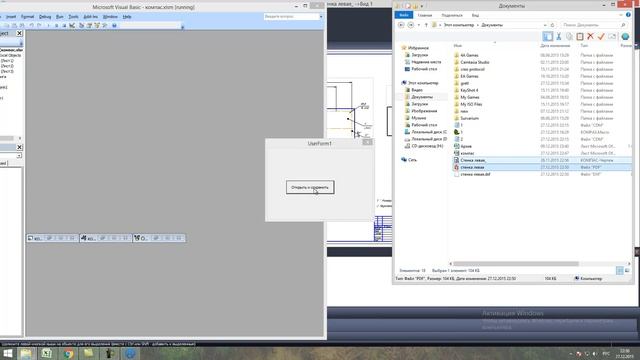Open the help question box dropdown in Visual Basic
The width and height of the screenshot is (640, 360).
coord(321,16)
